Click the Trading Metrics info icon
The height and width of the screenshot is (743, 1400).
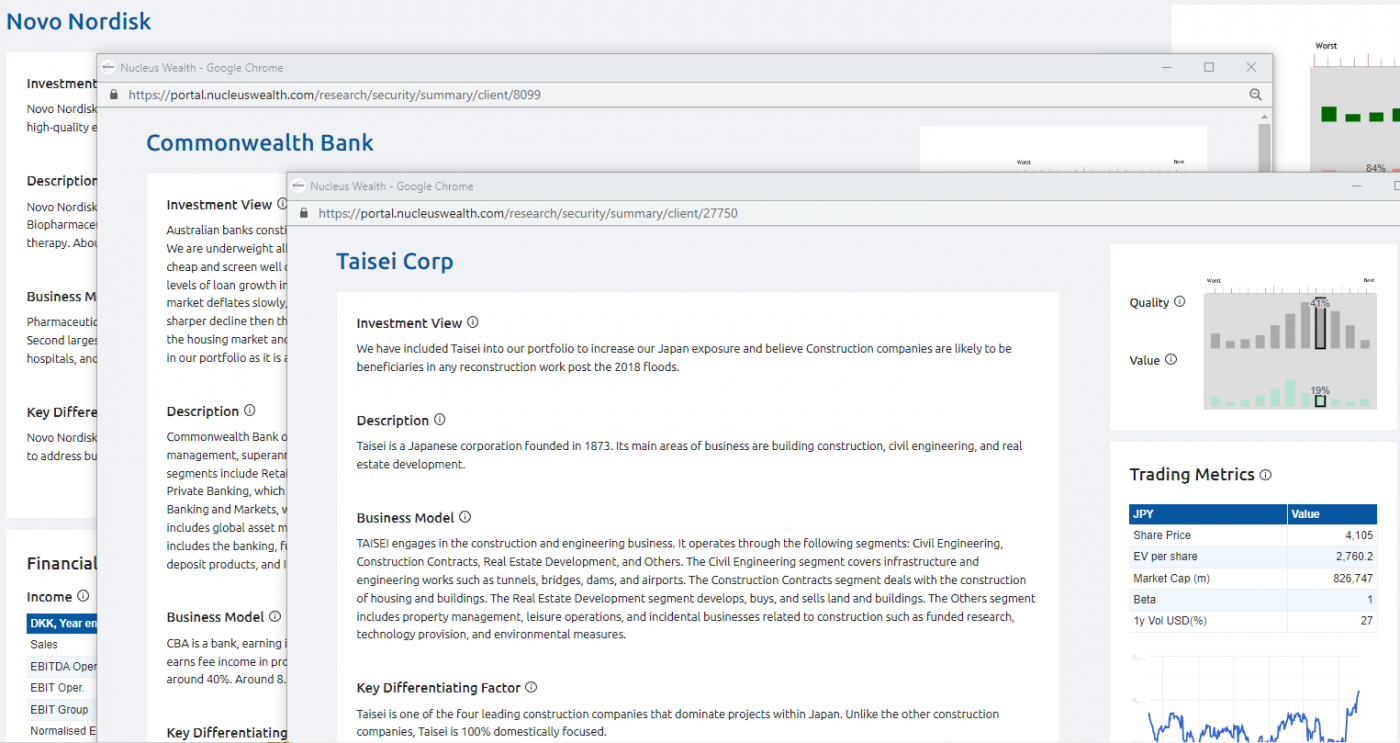(x=1265, y=475)
